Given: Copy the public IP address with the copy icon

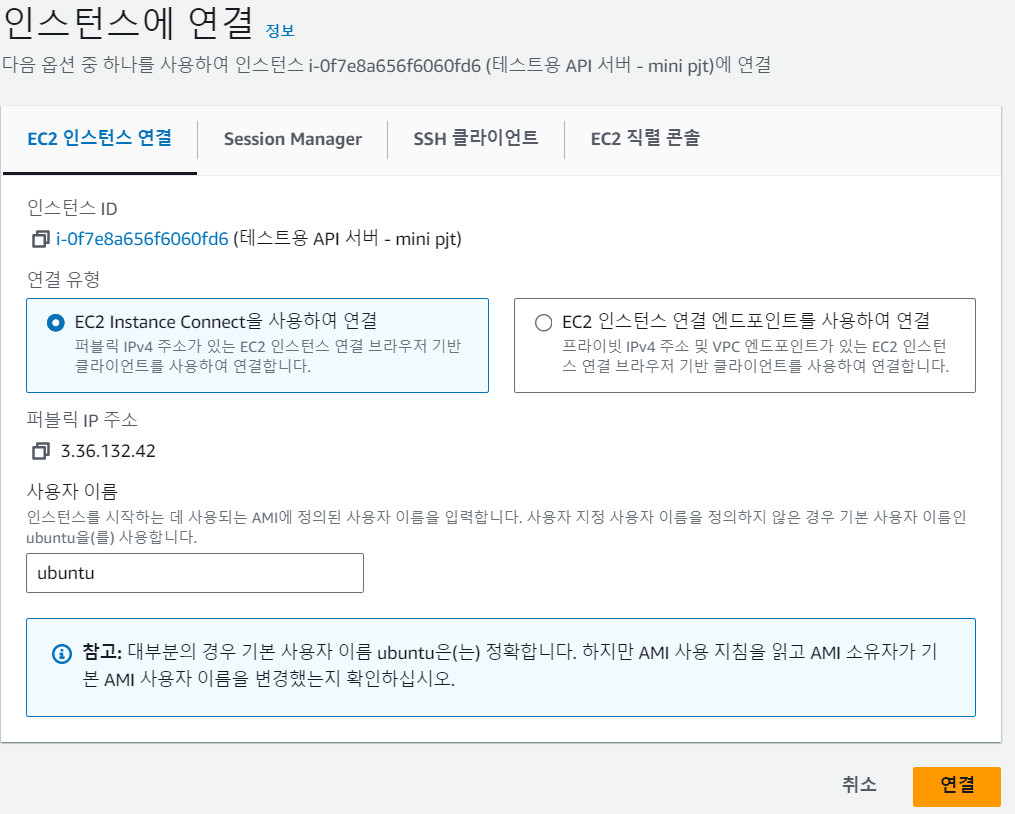Looking at the screenshot, I should tap(40, 451).
